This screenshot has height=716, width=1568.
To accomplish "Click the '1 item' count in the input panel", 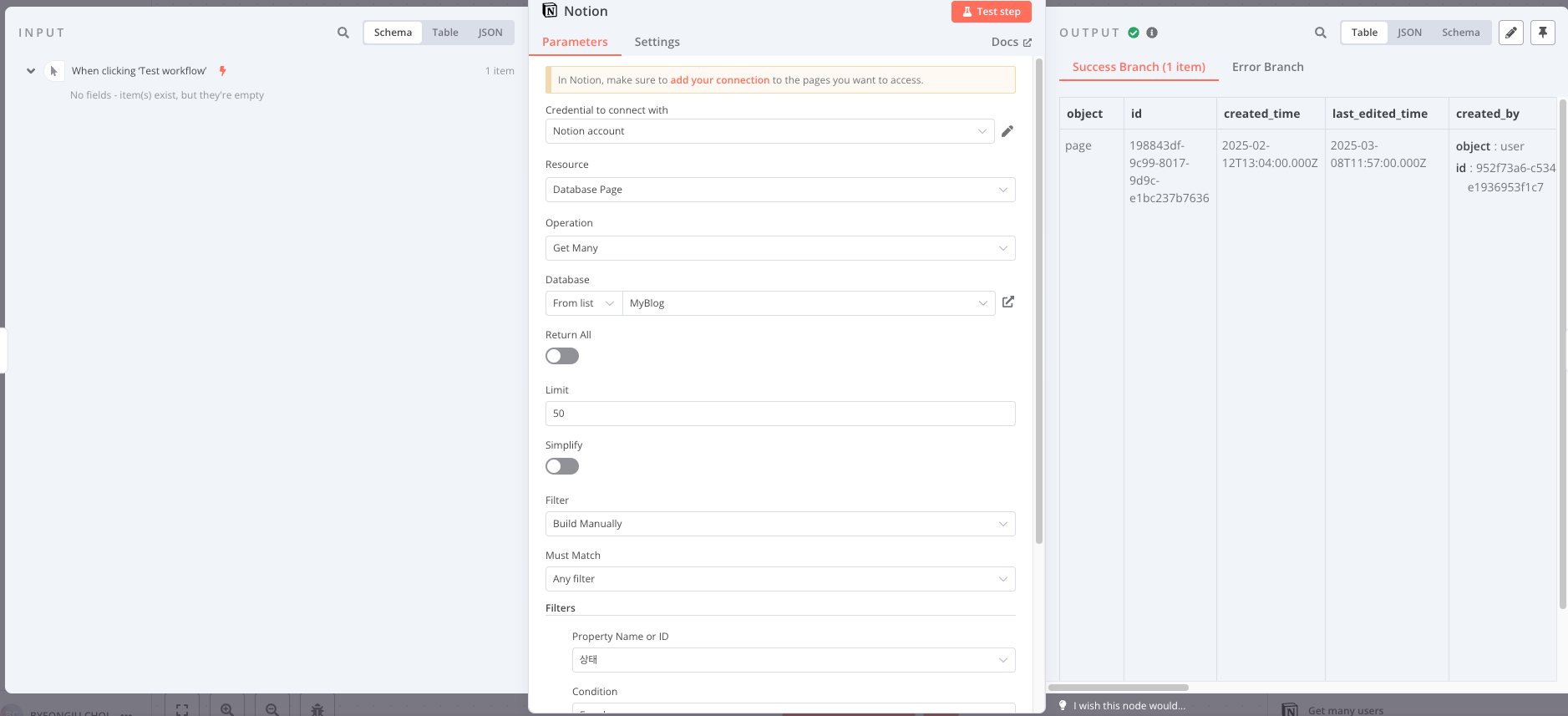I will pos(500,71).
